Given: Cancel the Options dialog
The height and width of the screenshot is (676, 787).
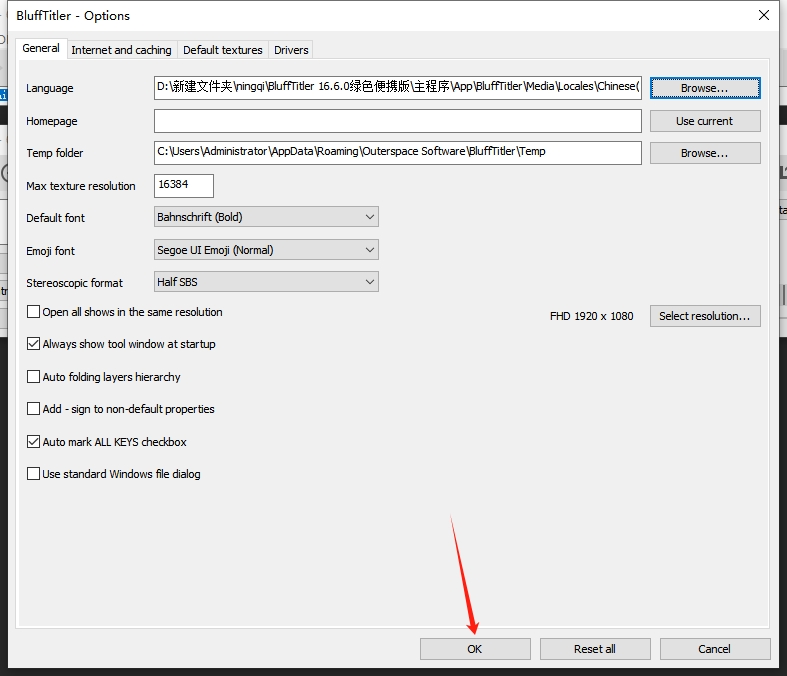Looking at the screenshot, I should coord(715,649).
